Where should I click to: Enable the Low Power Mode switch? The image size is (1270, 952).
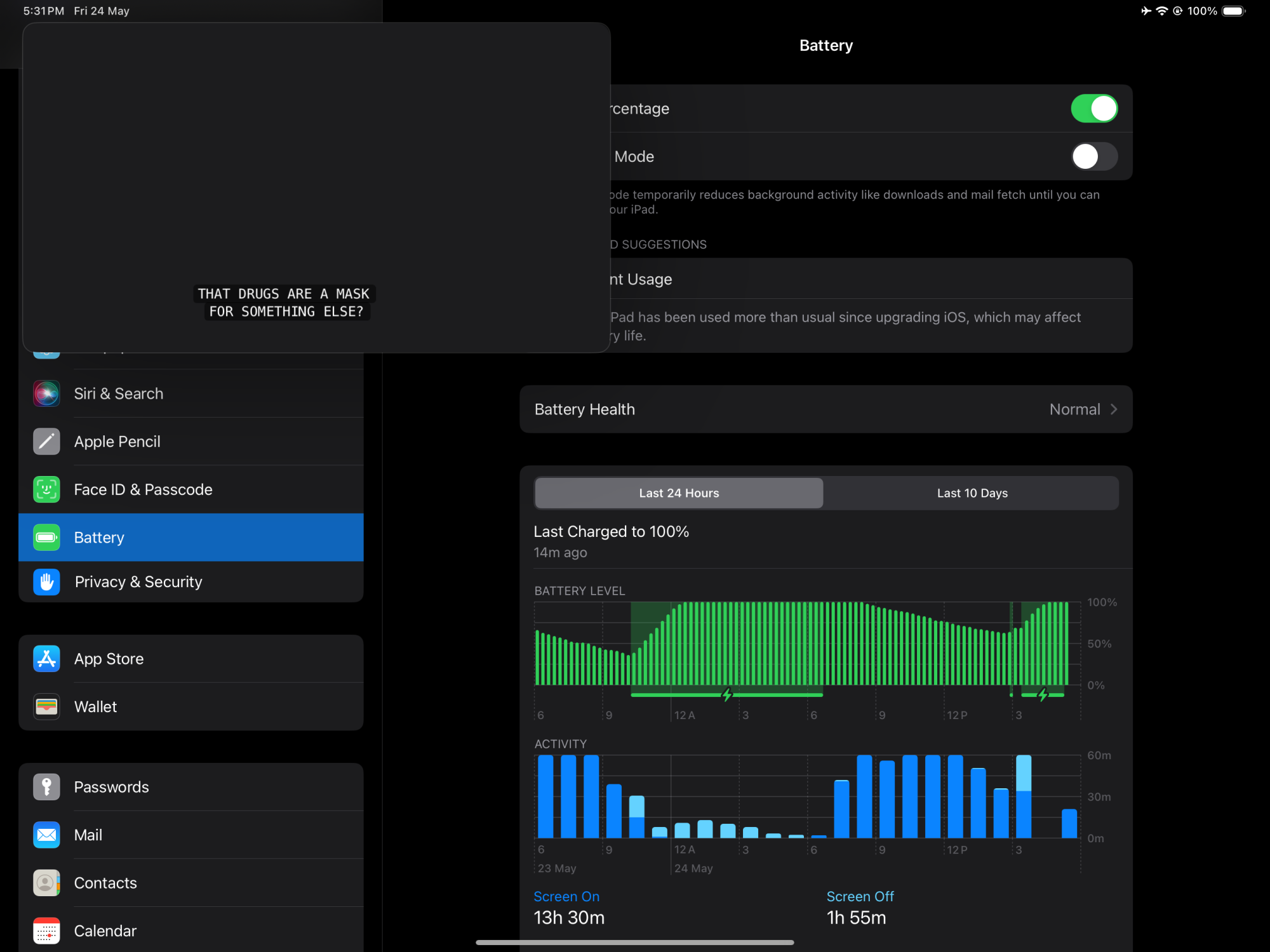tap(1093, 157)
